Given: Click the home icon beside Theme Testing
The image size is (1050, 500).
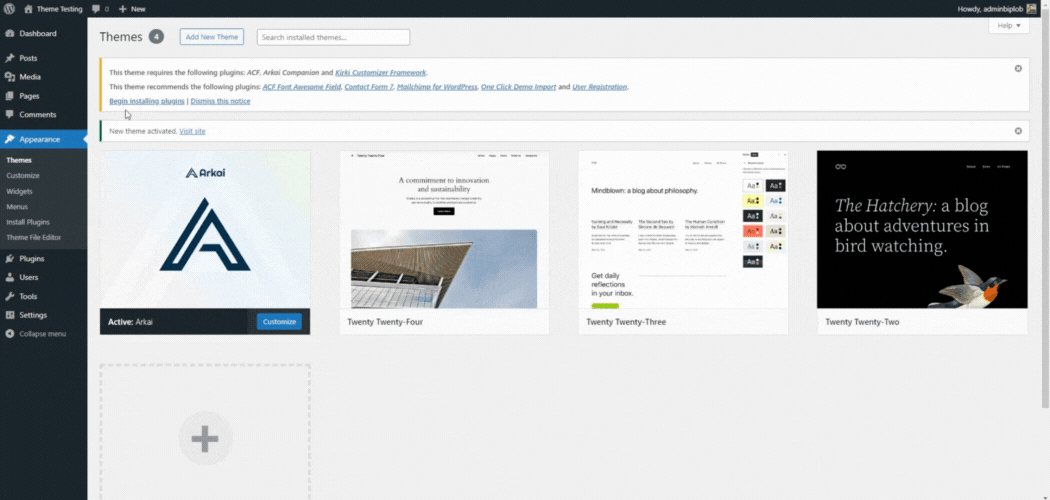Looking at the screenshot, I should 28,9.
